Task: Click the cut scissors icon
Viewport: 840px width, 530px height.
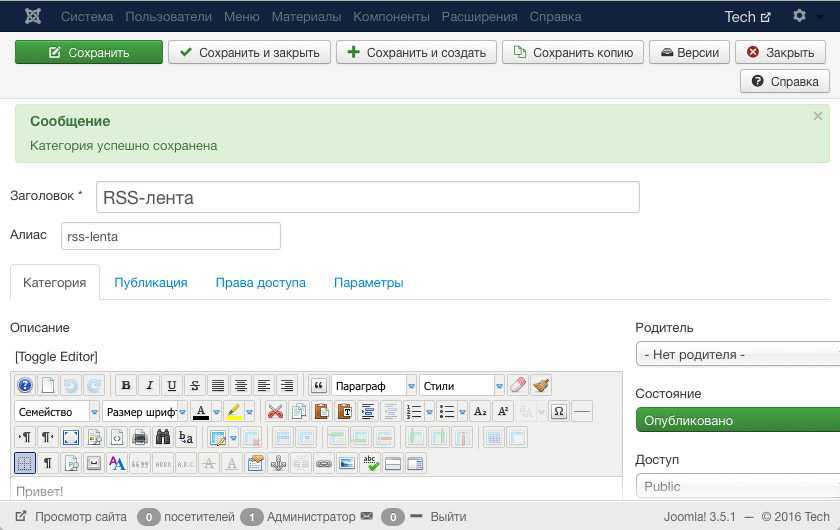Action: tap(275, 412)
